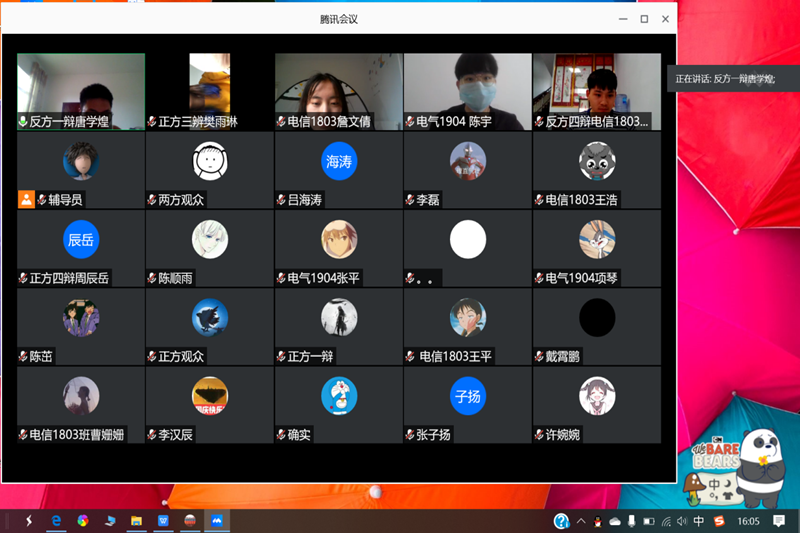
Task: Select the 电信1803詹文倩 video tile
Action: click(x=339, y=91)
